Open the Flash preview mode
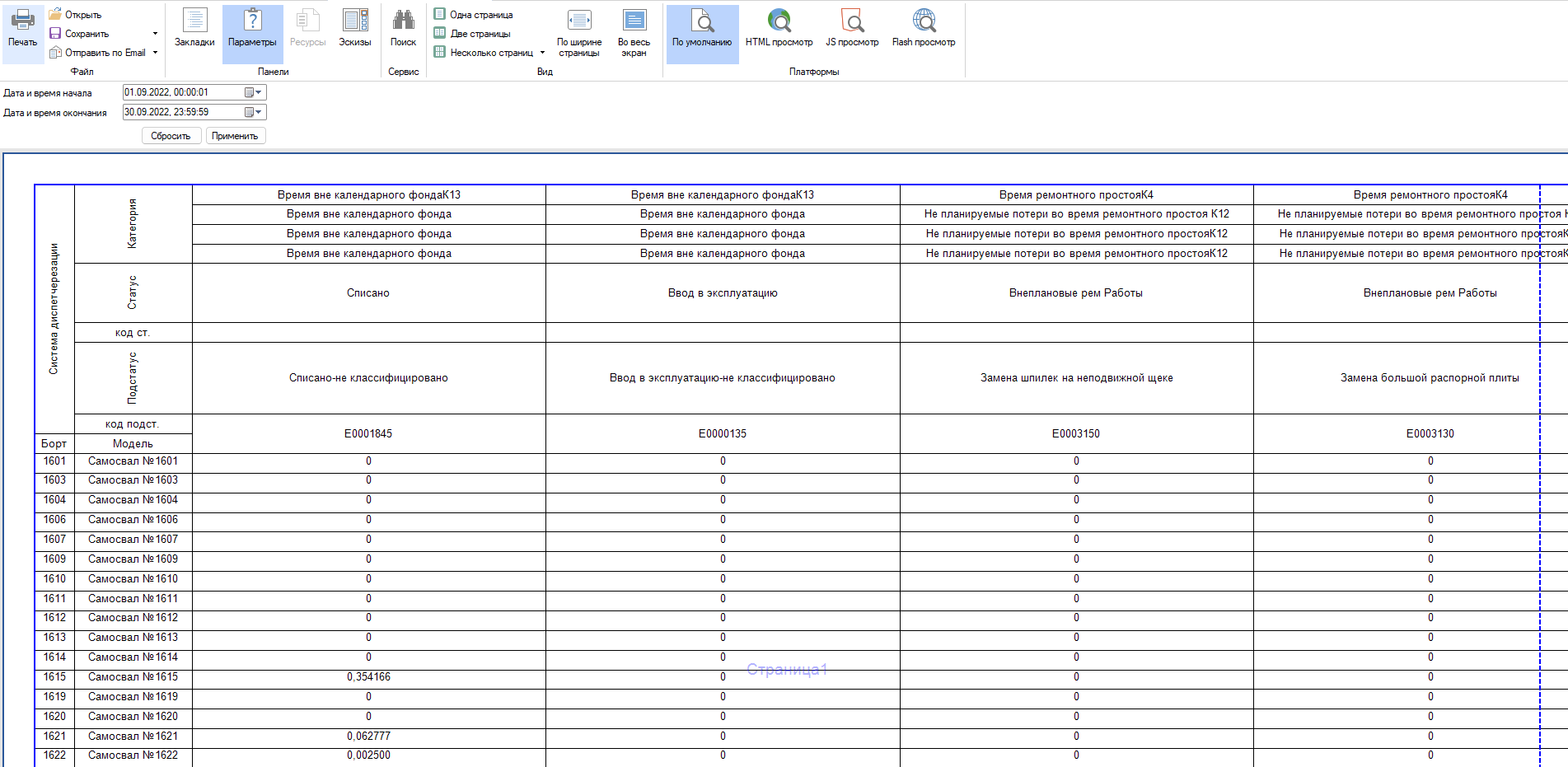Viewport: 1568px width, 767px height. coord(924,29)
